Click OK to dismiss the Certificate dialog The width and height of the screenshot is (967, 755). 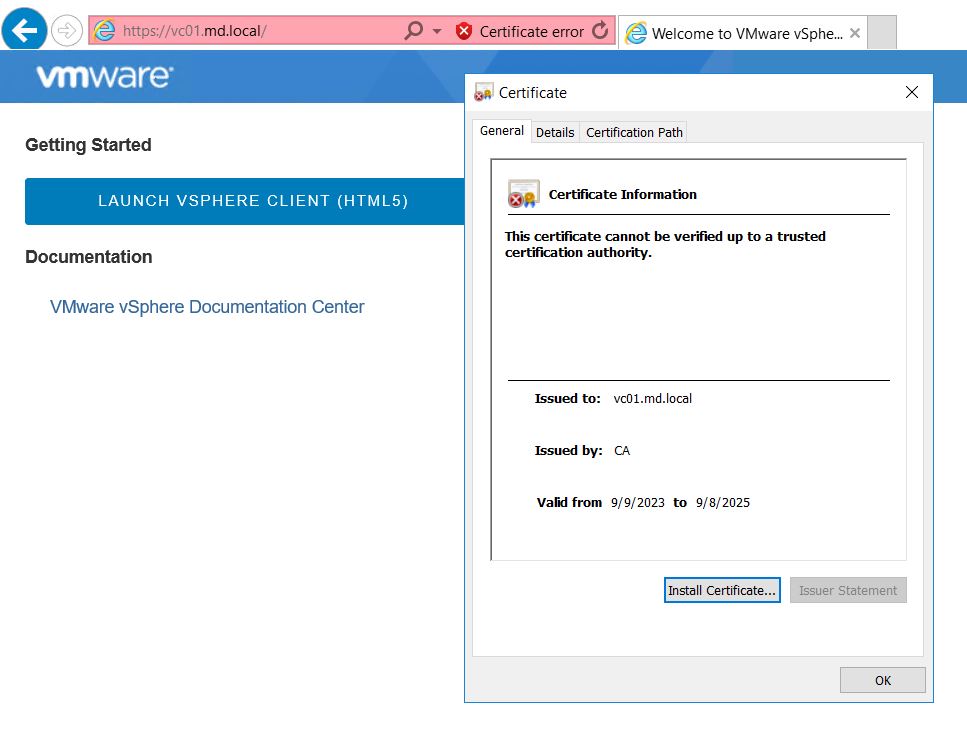pyautogui.click(x=883, y=680)
